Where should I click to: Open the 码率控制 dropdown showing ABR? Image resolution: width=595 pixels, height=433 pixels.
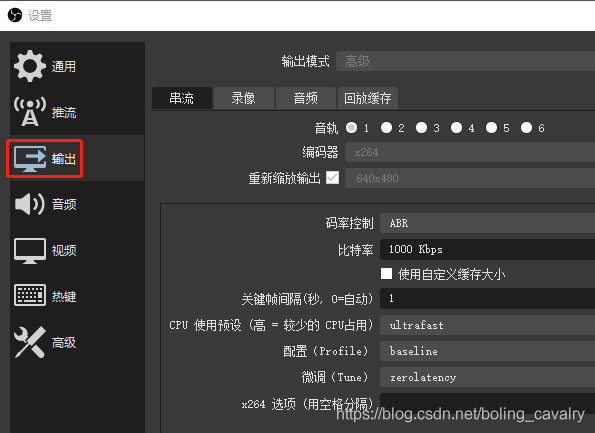pos(487,223)
